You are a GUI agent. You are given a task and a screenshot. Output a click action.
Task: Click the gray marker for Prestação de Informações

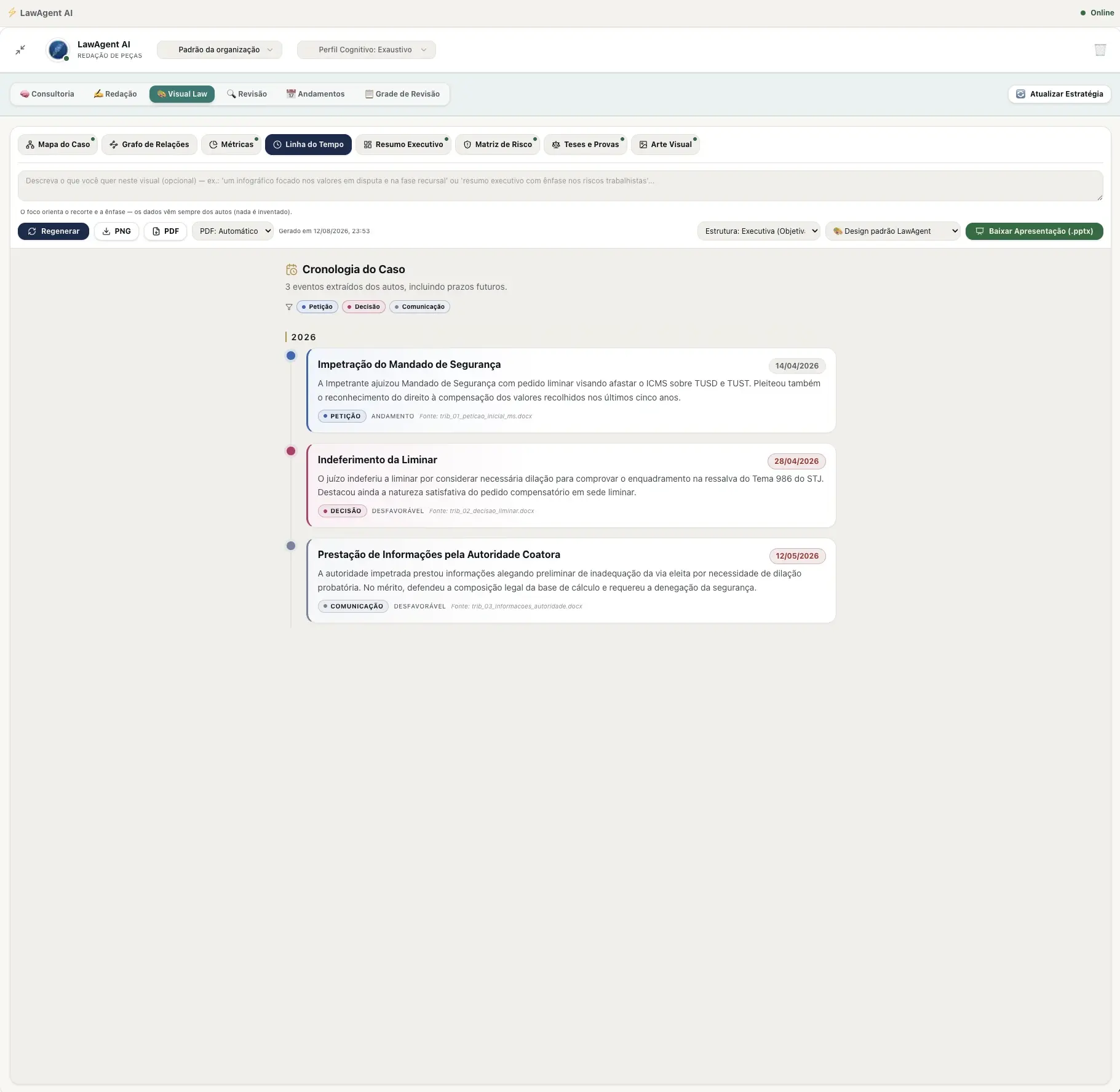(x=291, y=546)
